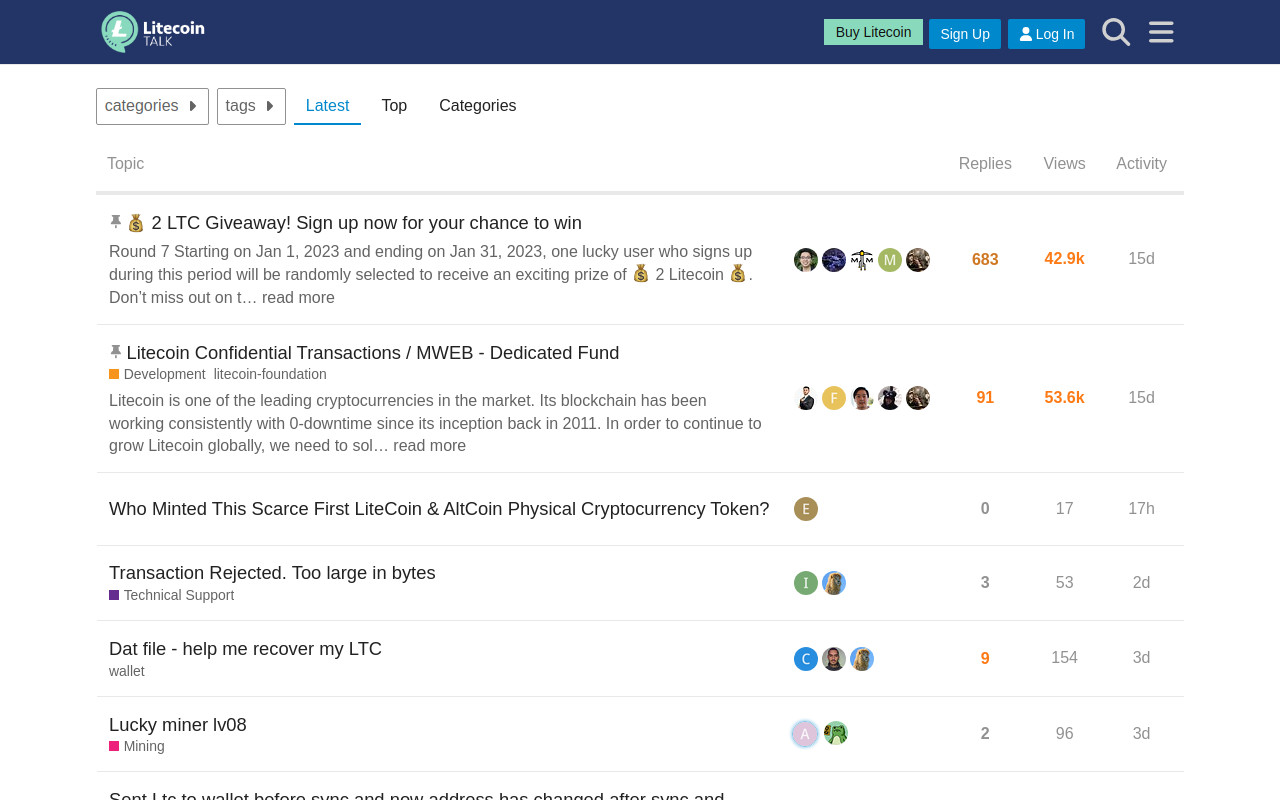Viewport: 1280px width, 800px height.
Task: Open Who Minted This Scarce LiteCoin topic
Action: click(439, 509)
